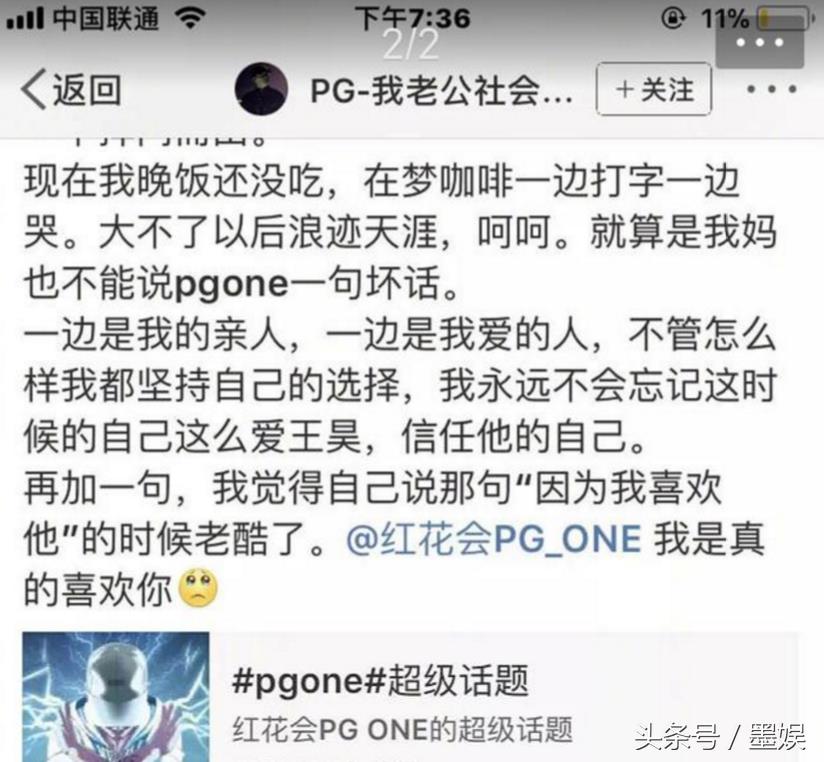Open the PG-我老公社会 profile name
The image size is (824, 762).
(441, 90)
